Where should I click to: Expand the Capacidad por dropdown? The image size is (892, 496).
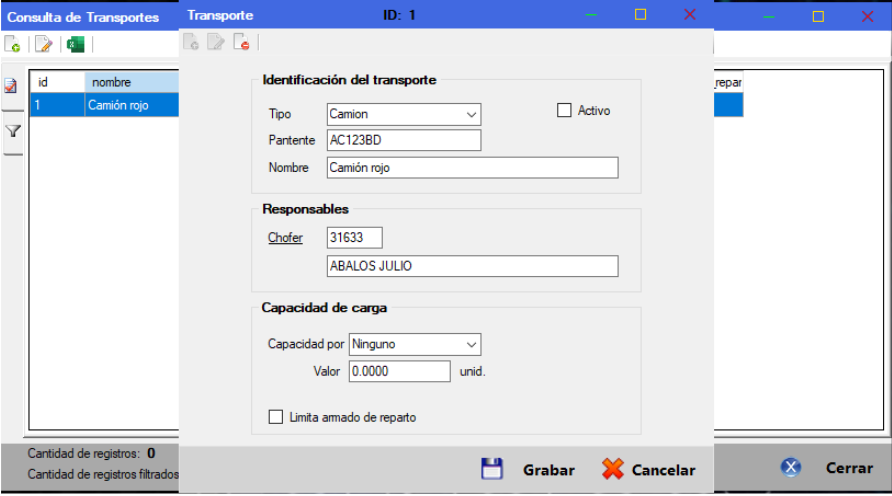pos(415,344)
